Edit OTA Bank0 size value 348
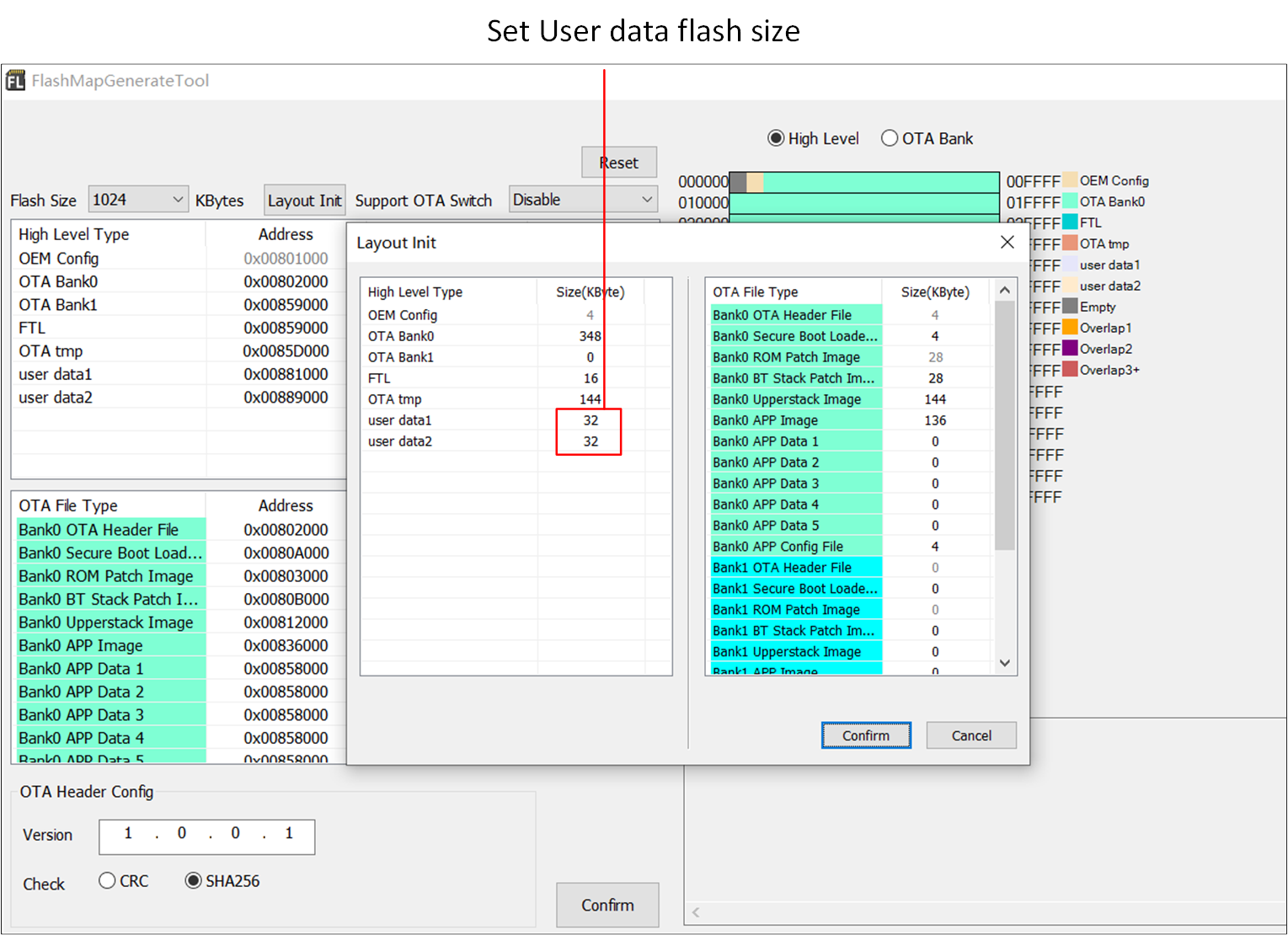Screen dimensions: 1288x935 (x=591, y=336)
